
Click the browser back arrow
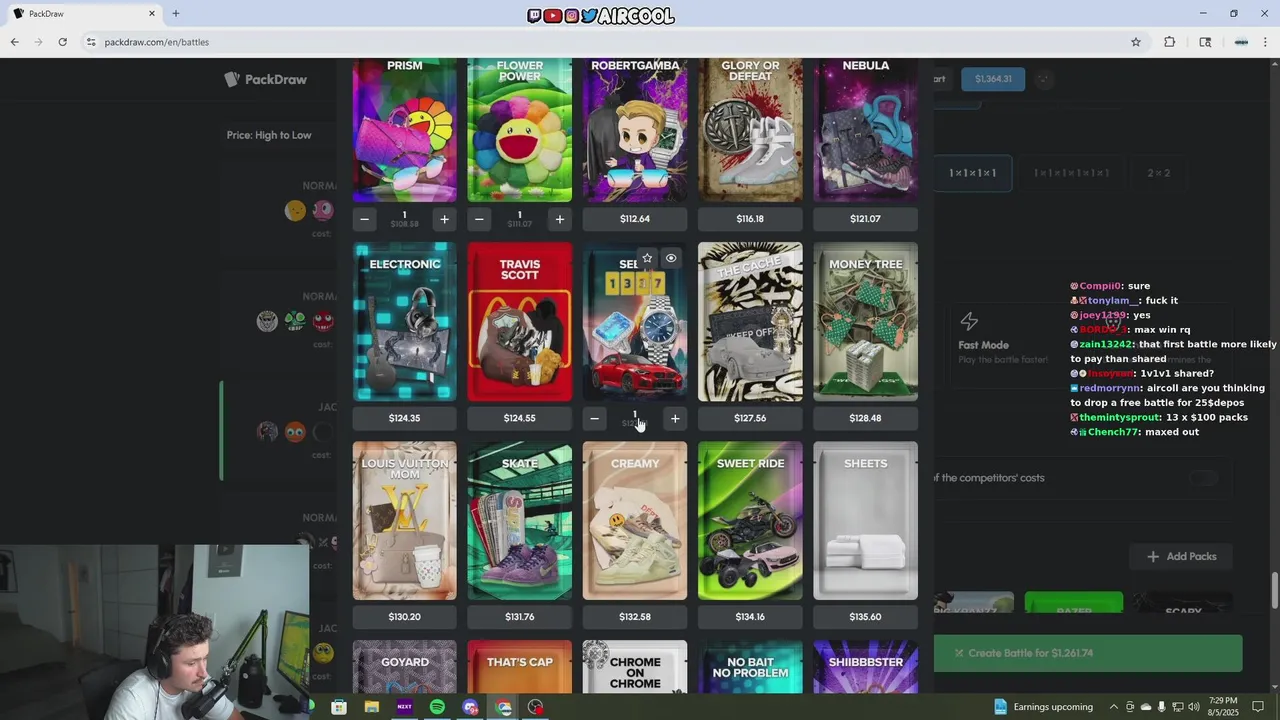(14, 42)
